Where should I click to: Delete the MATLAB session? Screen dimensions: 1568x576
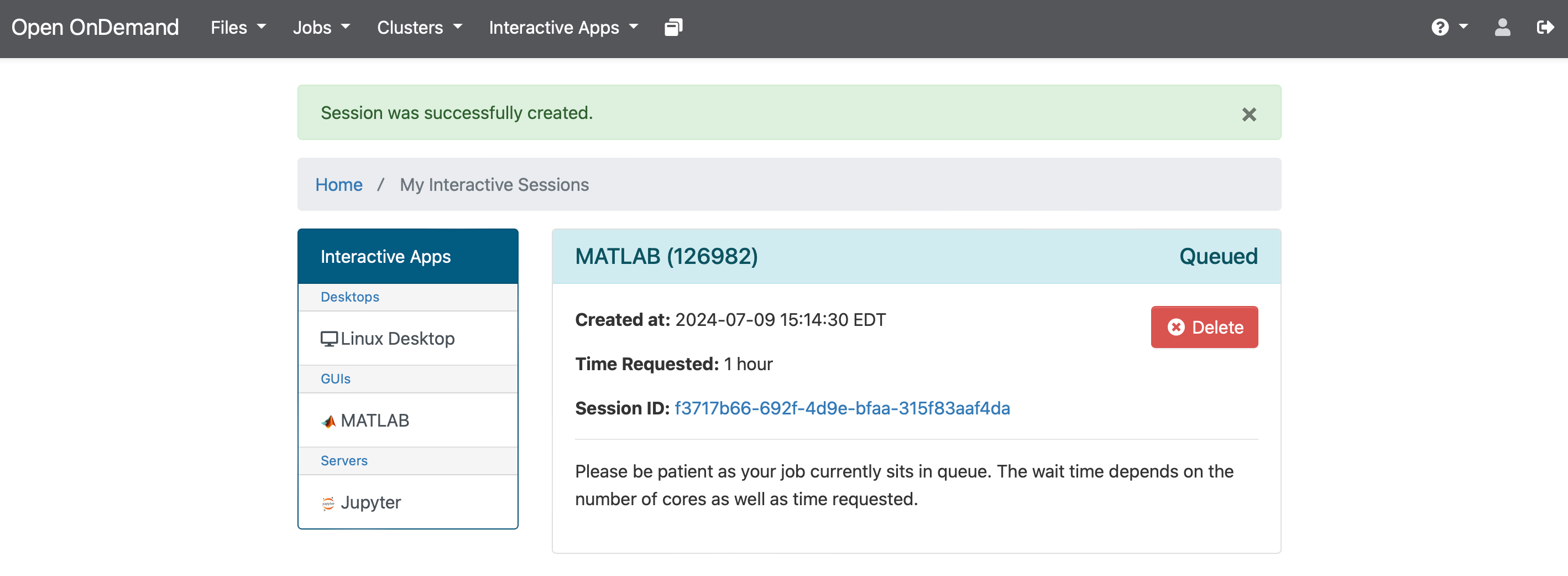point(1204,327)
